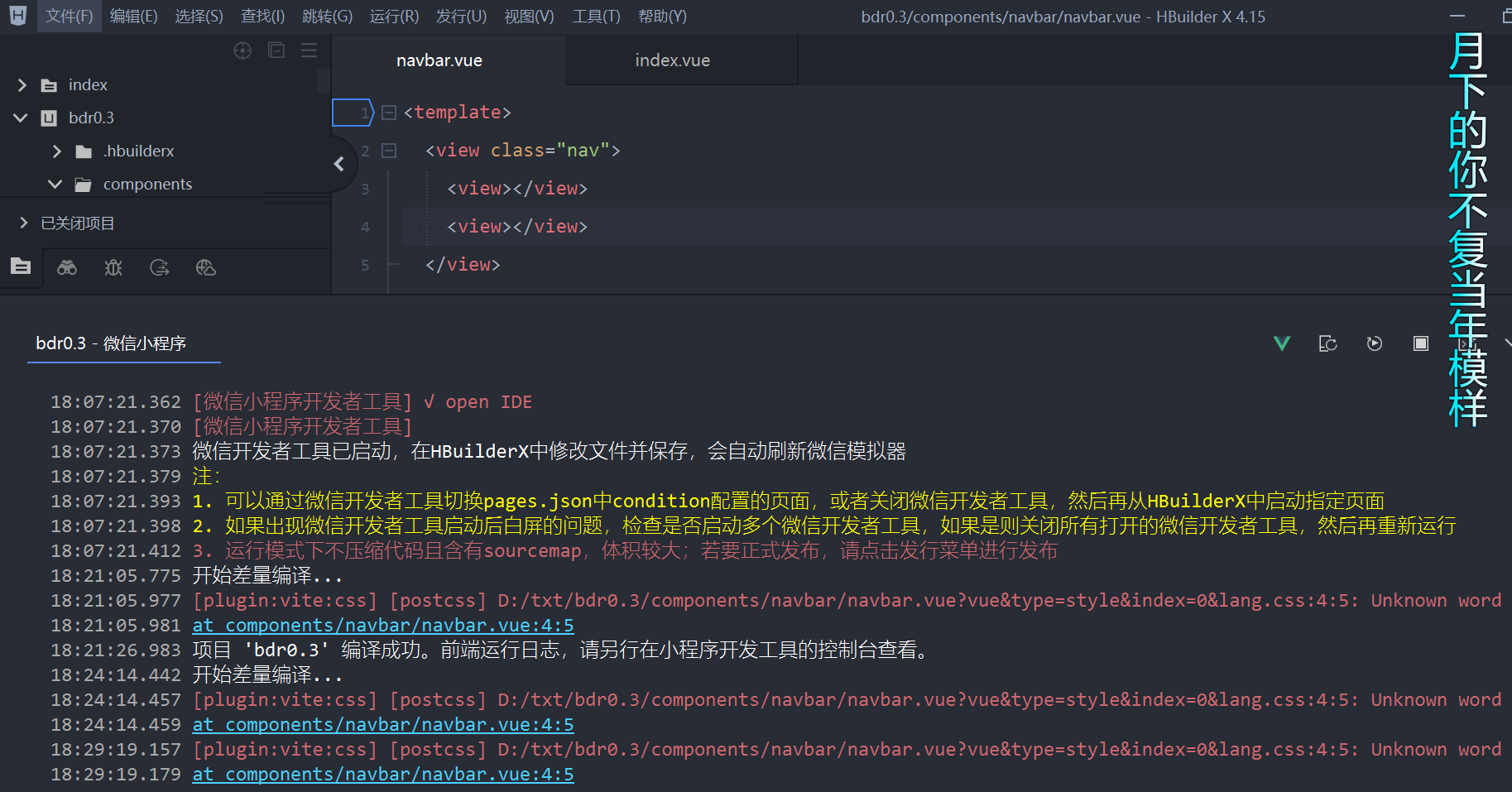Expand 已关闭项目 section
The width and height of the screenshot is (1512, 792).
pyautogui.click(x=23, y=223)
